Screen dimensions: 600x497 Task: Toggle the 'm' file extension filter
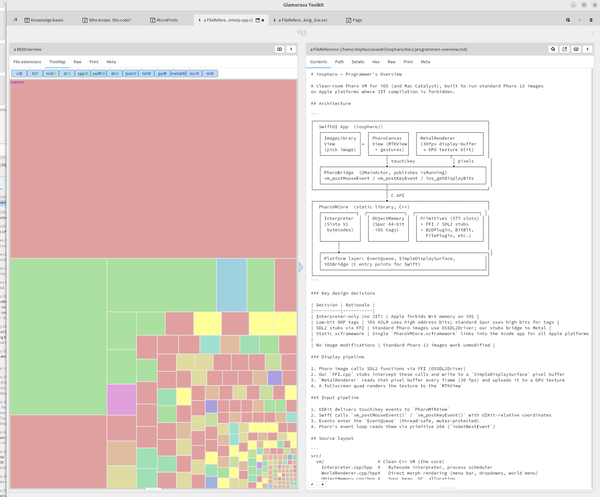coord(210,73)
